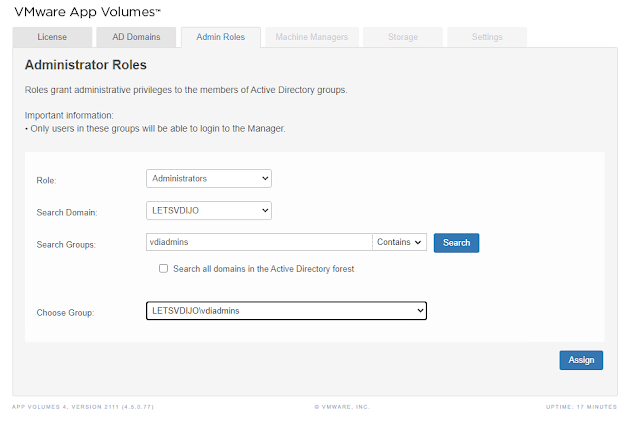Click the 'Search all domains in the Active Directory forest' label
This screenshot has height=431, width=640.
(x=264, y=269)
